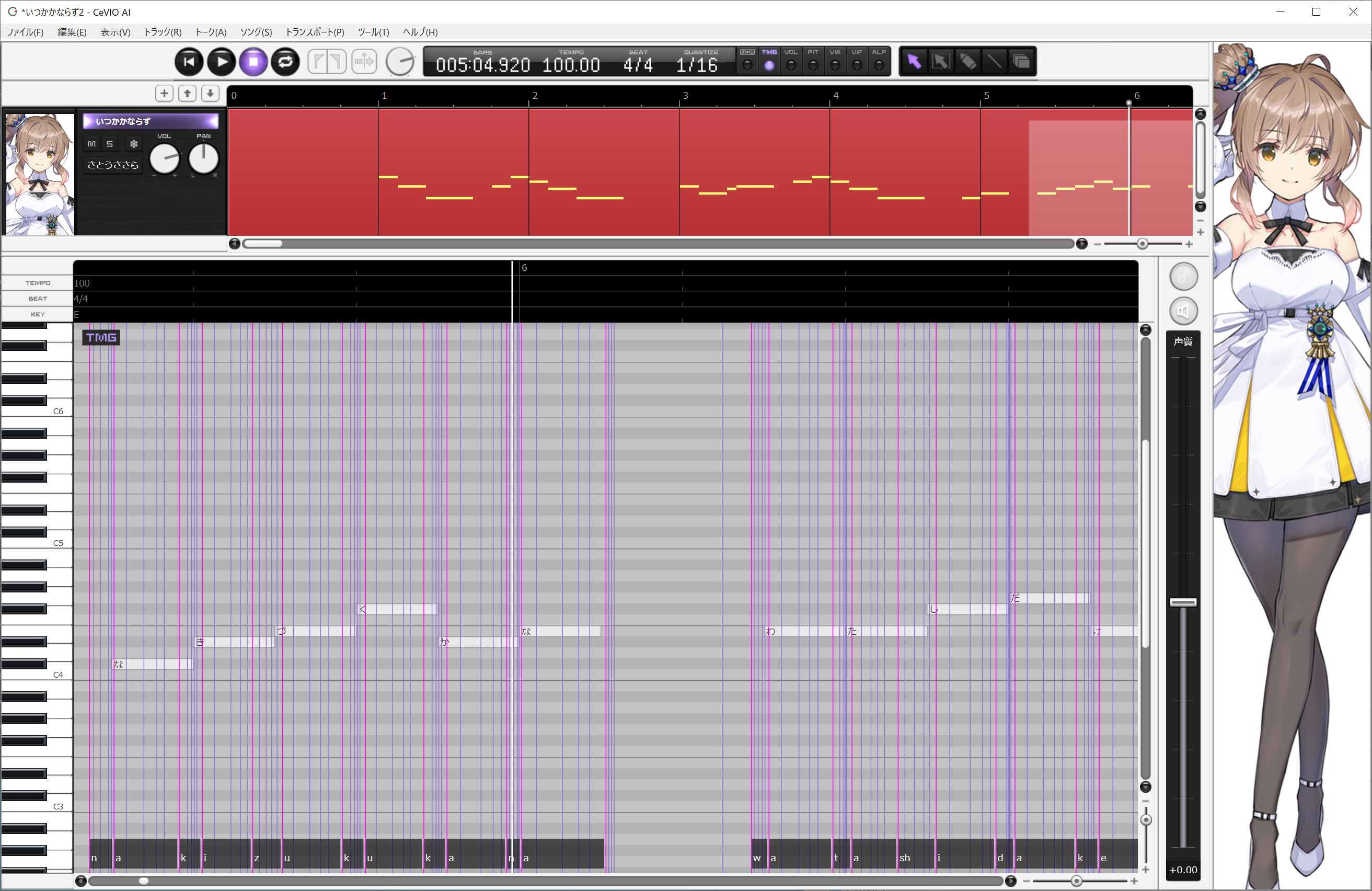The width and height of the screenshot is (1372, 891).
Task: Select the VIF vibrato frequency mode
Action: 857,61
